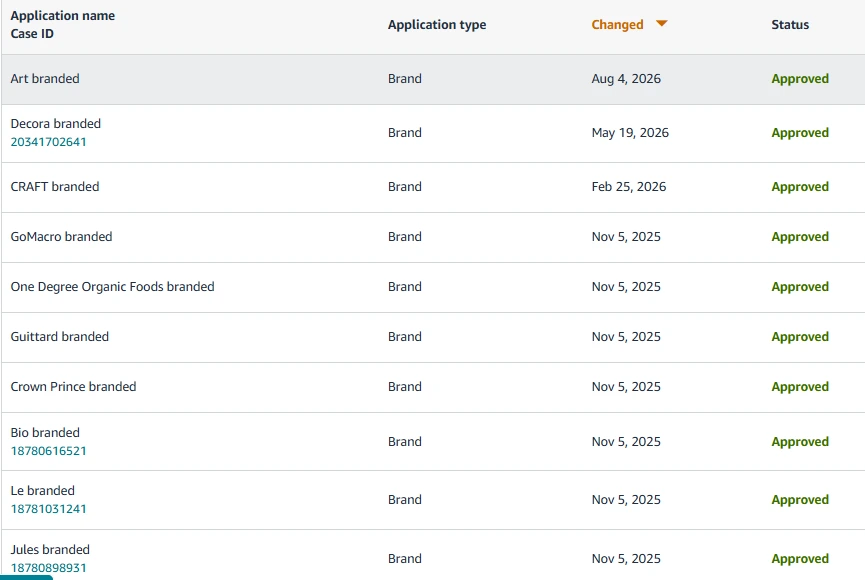Click the orange sort arrow beside Changed
Screen dimensions: 865x580
pos(661,23)
